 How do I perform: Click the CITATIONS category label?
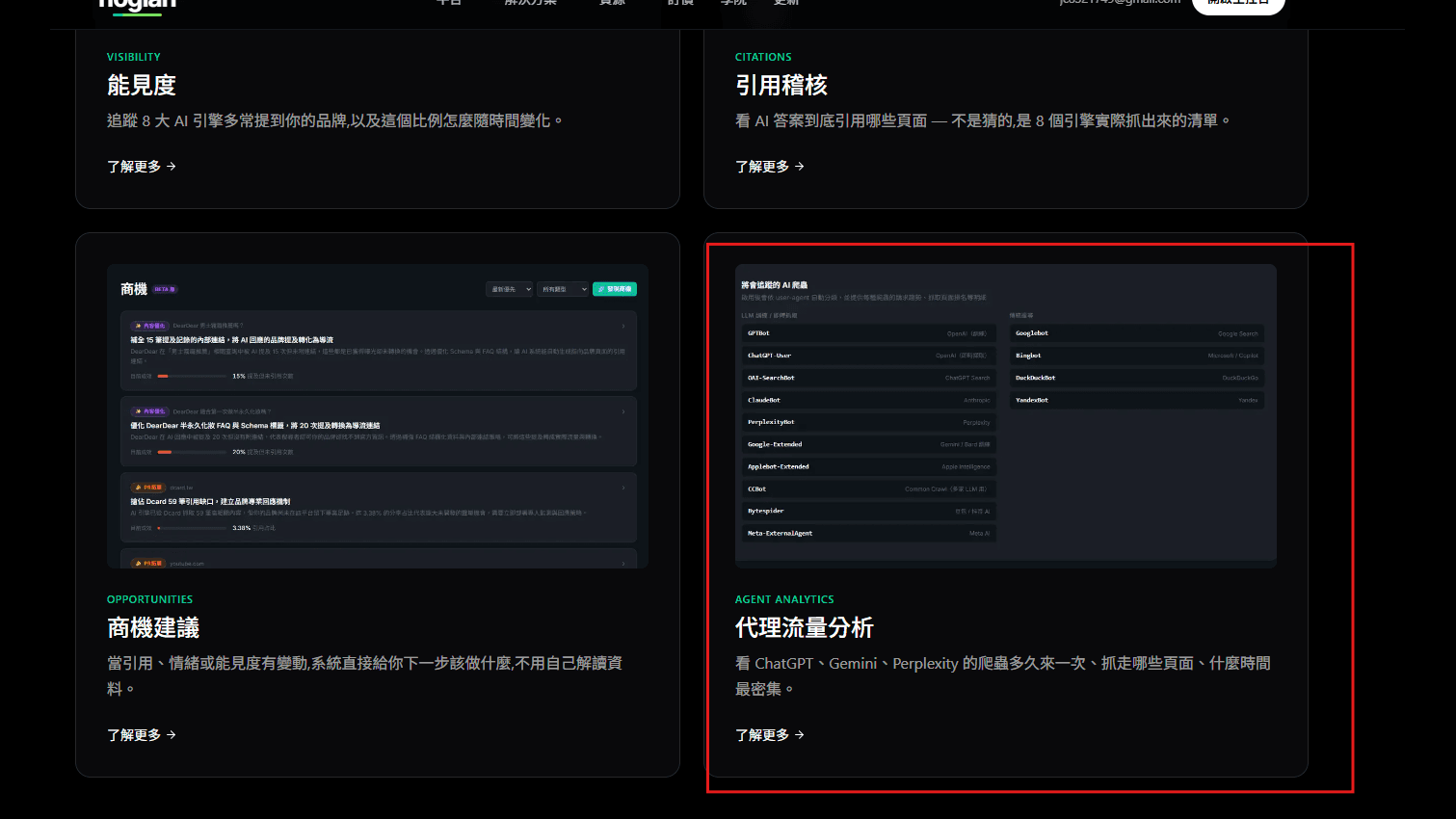763,57
